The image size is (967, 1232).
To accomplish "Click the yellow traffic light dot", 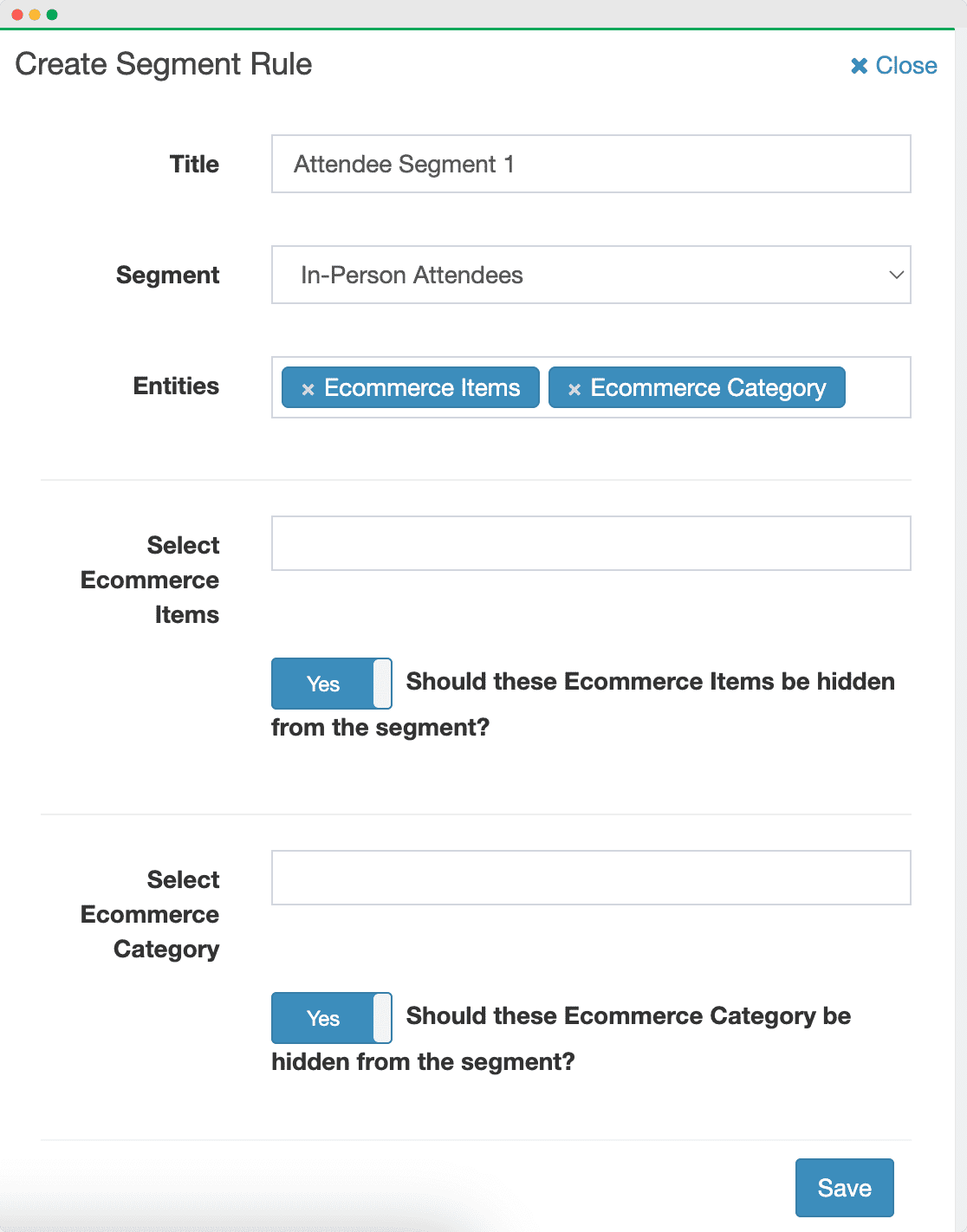I will tap(35, 13).
